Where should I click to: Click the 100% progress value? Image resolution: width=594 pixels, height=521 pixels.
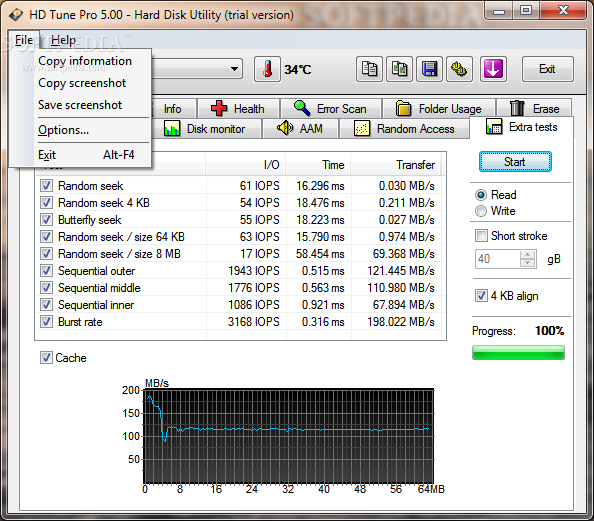549,331
